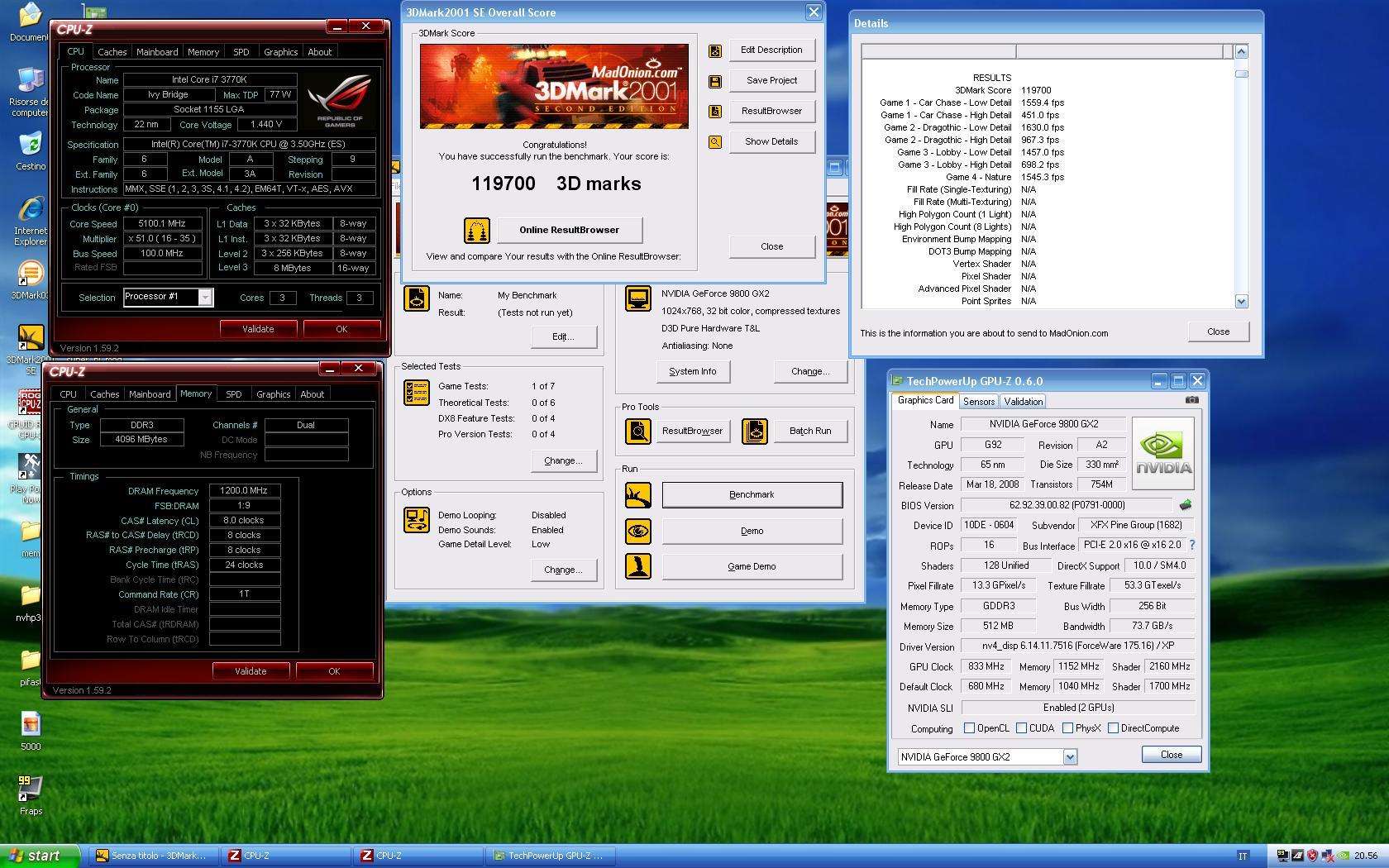The width and height of the screenshot is (1389, 868).
Task: Click the Pro Tools ResultBrowser icon
Action: click(637, 432)
